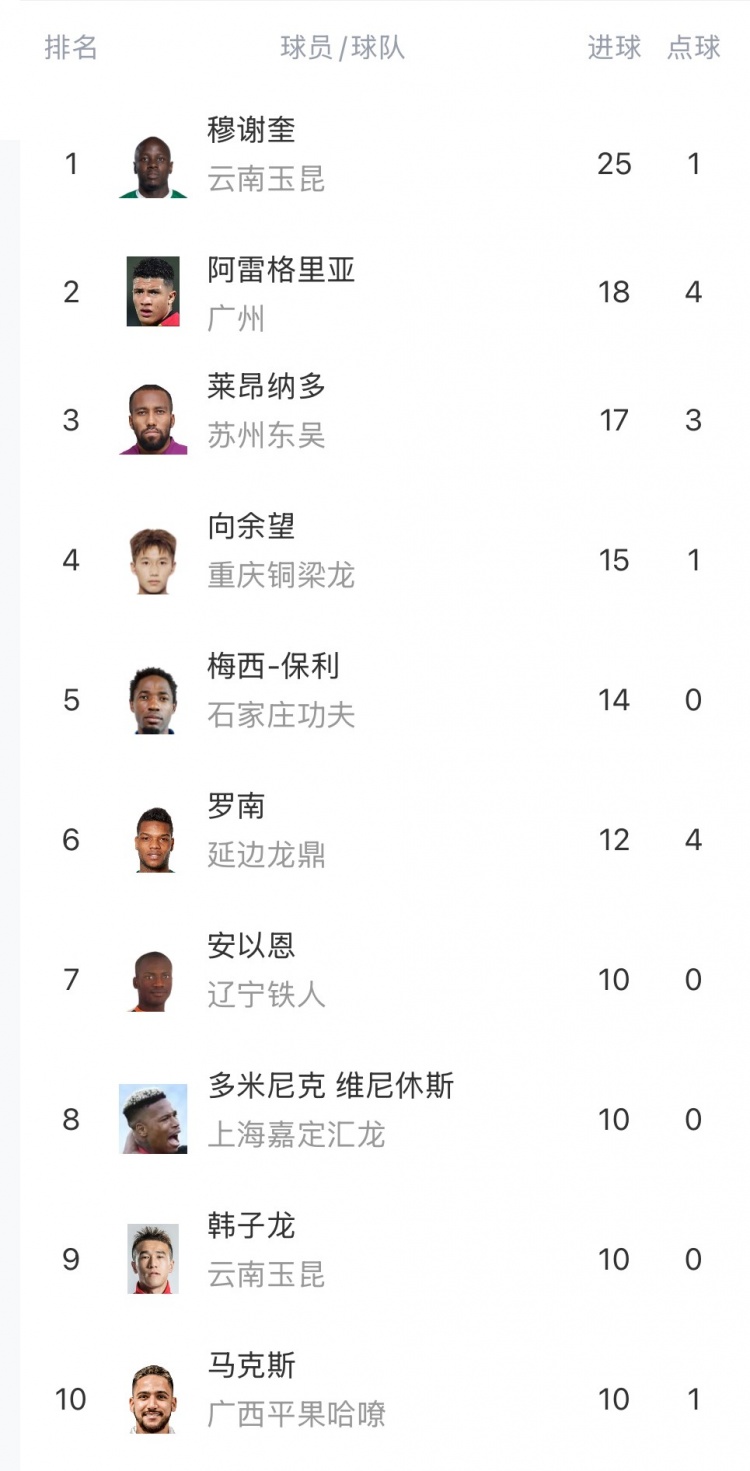This screenshot has height=1471, width=750.
Task: Click the 球员/球队 column header
Action: pos(343,47)
